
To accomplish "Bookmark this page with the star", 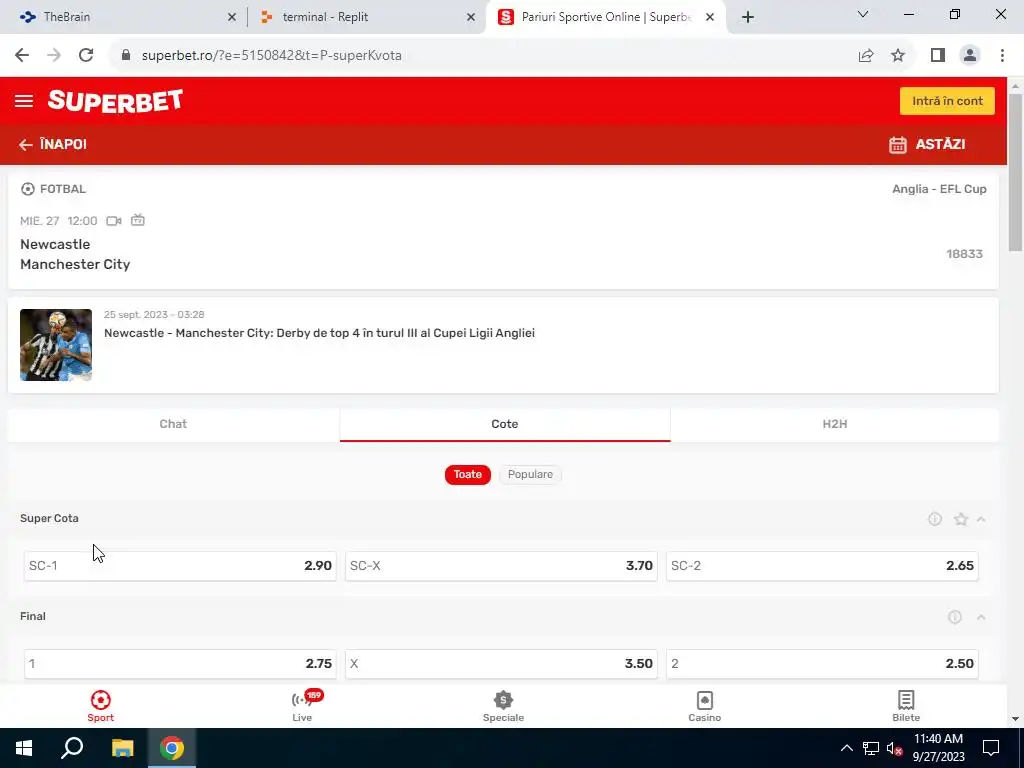I will tap(898, 56).
